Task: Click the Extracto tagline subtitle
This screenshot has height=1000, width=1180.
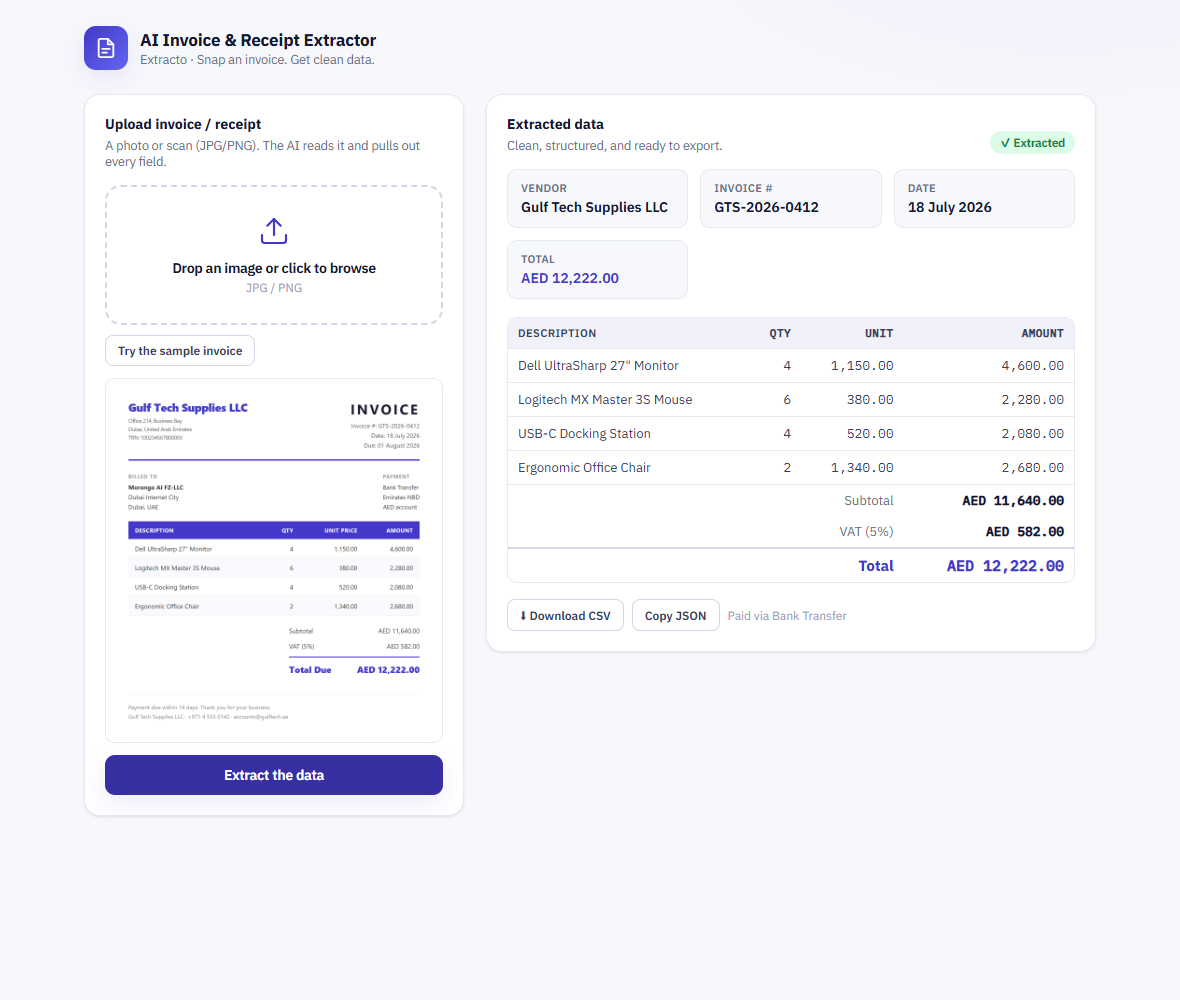Action: coord(257,59)
